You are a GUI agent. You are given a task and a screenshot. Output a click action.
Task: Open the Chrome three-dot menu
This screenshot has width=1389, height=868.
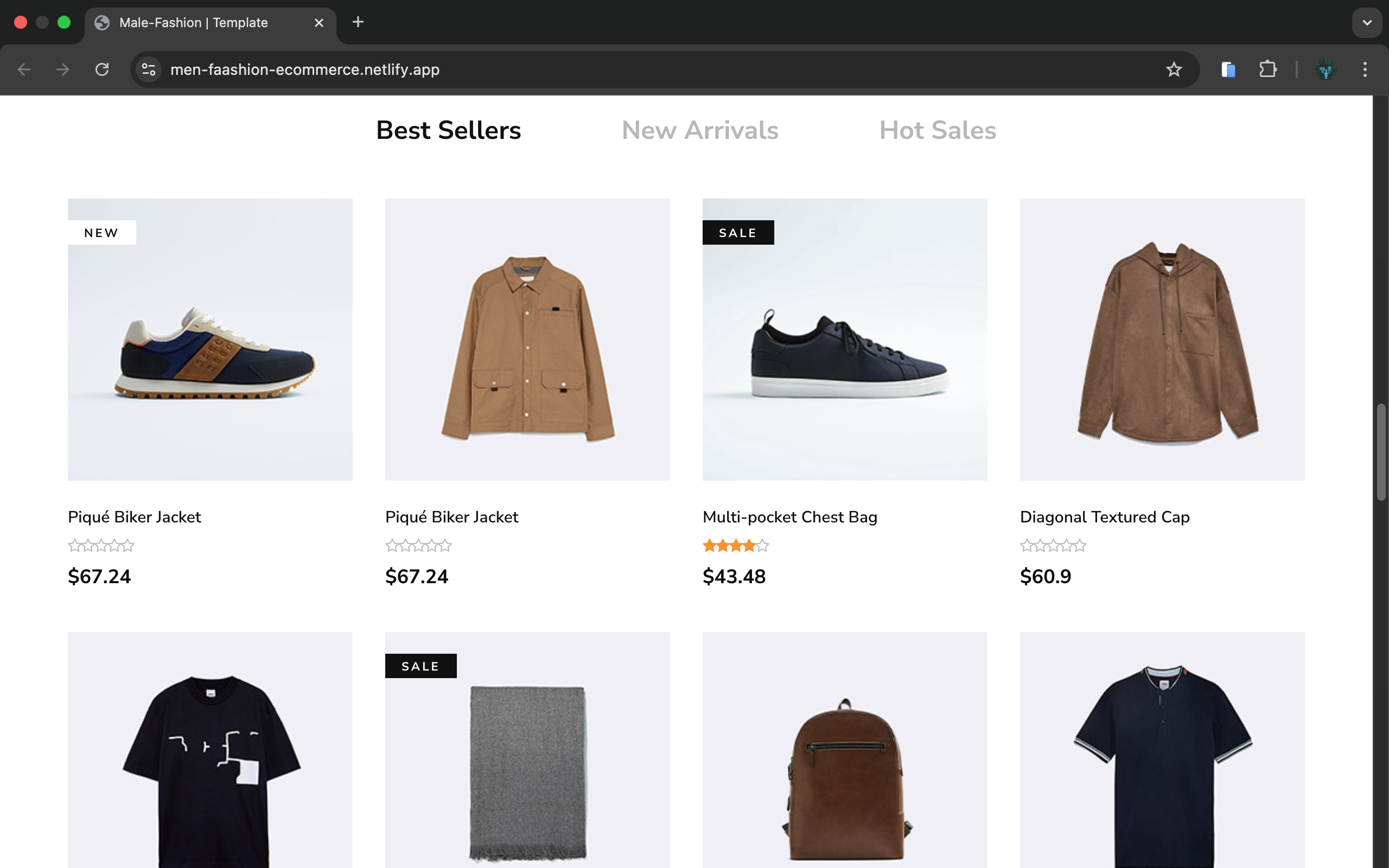tap(1365, 69)
